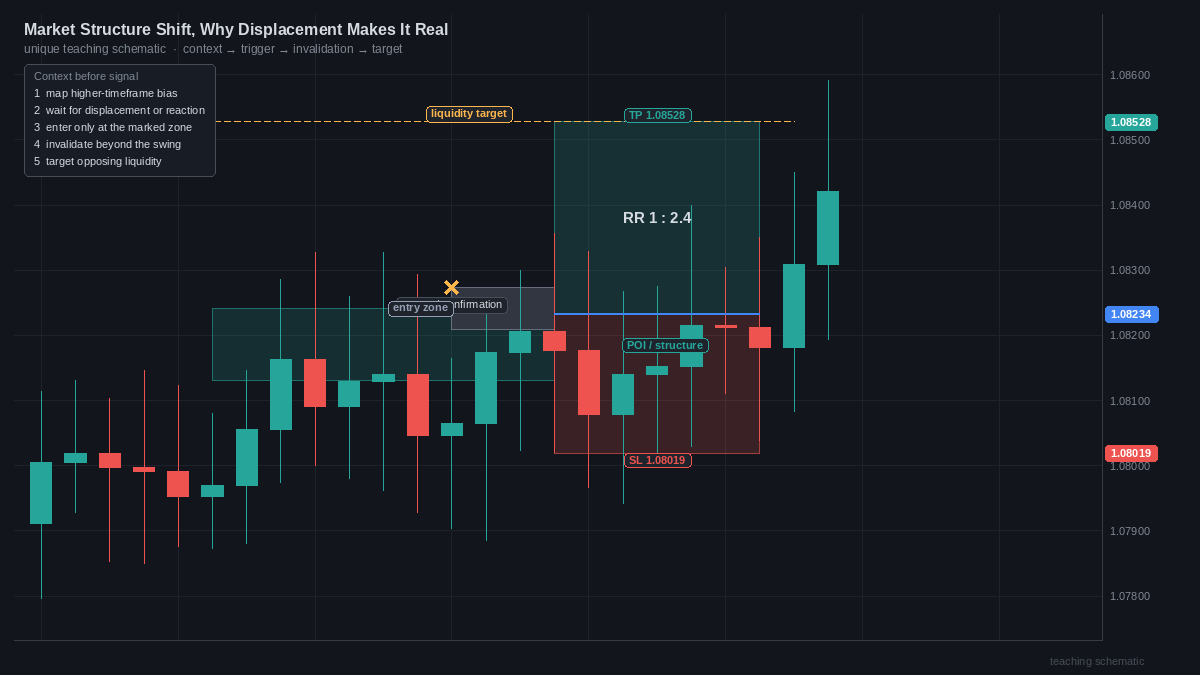Click the 1.08400 price axis label

point(1130,205)
